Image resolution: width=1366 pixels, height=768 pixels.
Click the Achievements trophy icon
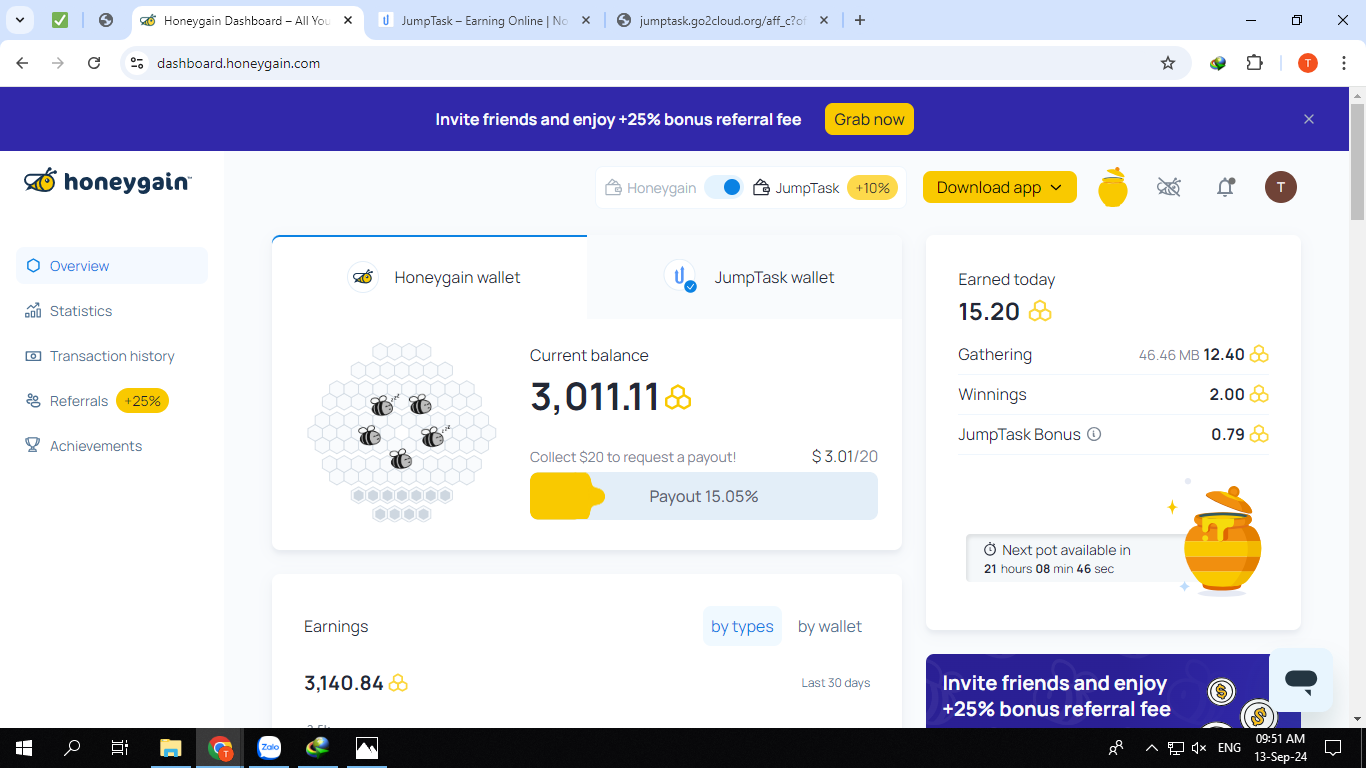click(33, 446)
